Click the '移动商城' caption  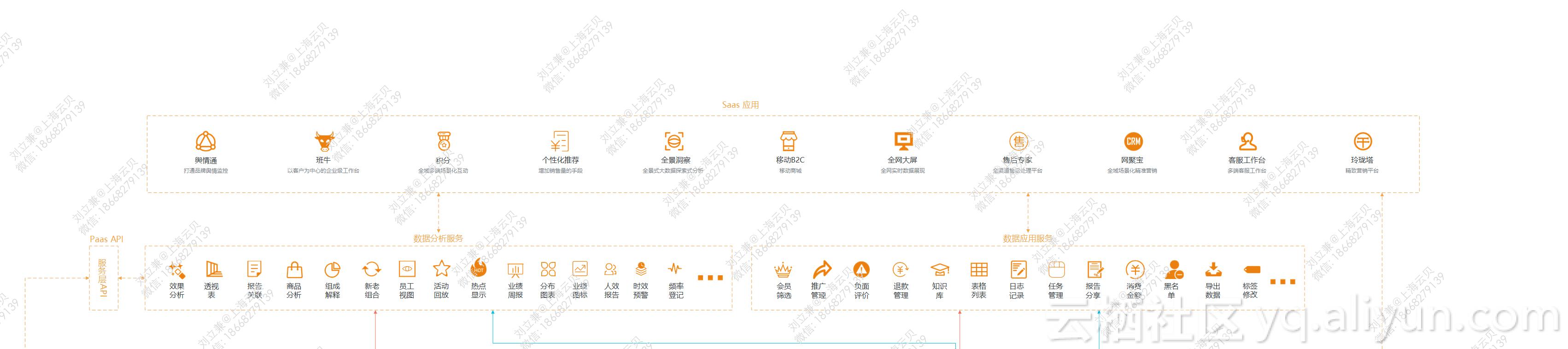tap(790, 171)
